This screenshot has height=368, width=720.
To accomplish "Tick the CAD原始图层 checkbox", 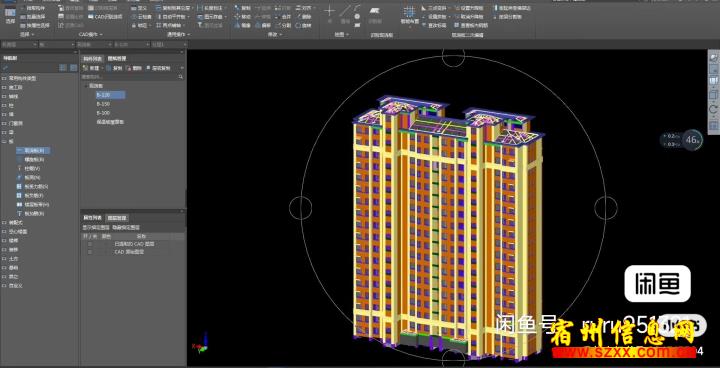I will [90, 252].
